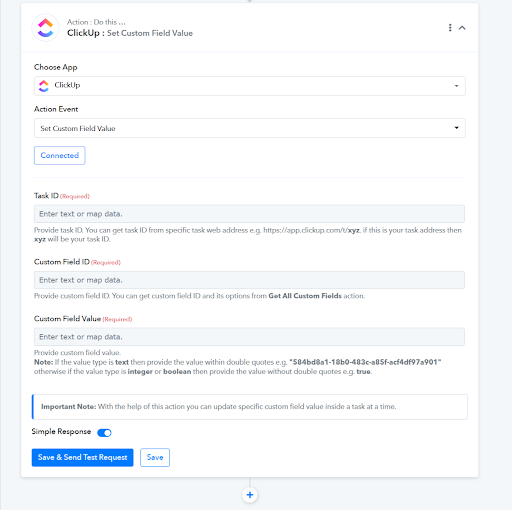Viewport: 512px width, 510px height.
Task: Open the Action Event dropdown arrow
Action: click(x=456, y=128)
